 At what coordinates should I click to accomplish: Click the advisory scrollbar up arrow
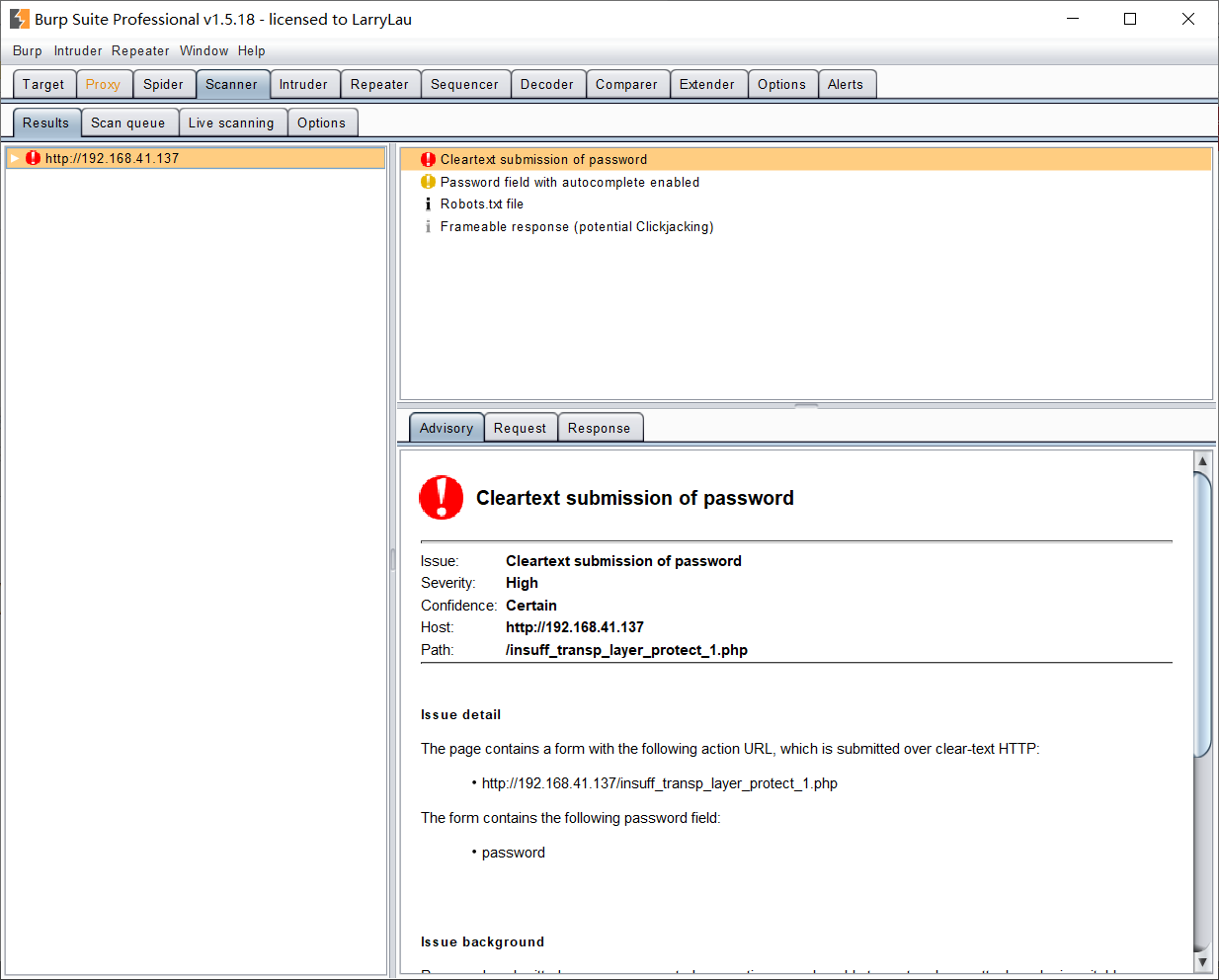1202,461
